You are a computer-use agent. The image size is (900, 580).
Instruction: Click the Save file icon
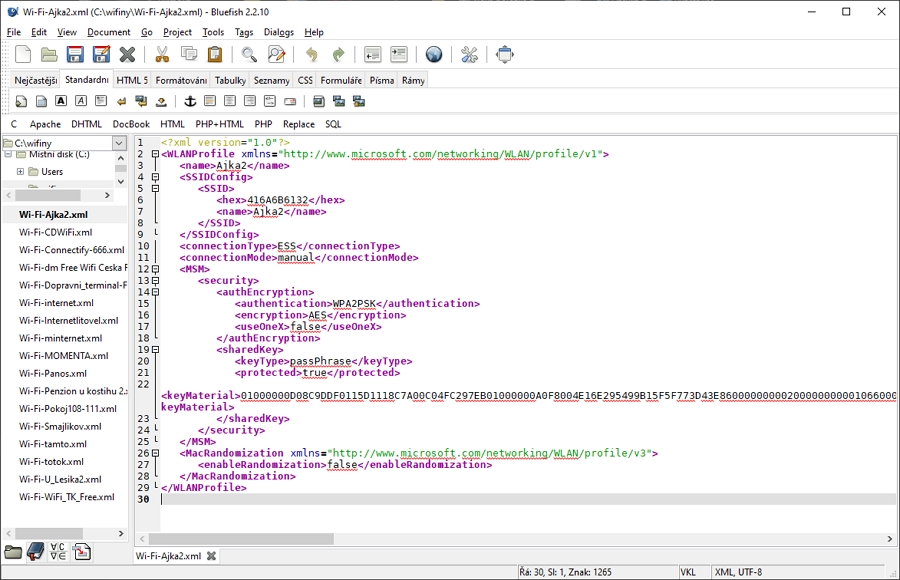pyautogui.click(x=75, y=55)
